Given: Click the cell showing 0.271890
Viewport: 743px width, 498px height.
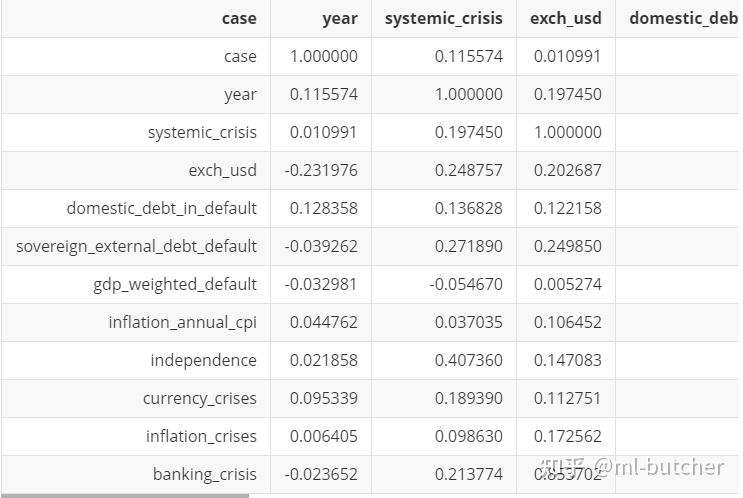Looking at the screenshot, I should pyautogui.click(x=468, y=246).
